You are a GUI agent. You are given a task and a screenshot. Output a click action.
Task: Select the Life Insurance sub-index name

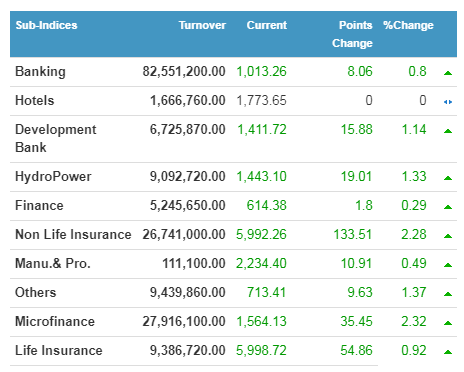pyautogui.click(x=59, y=350)
